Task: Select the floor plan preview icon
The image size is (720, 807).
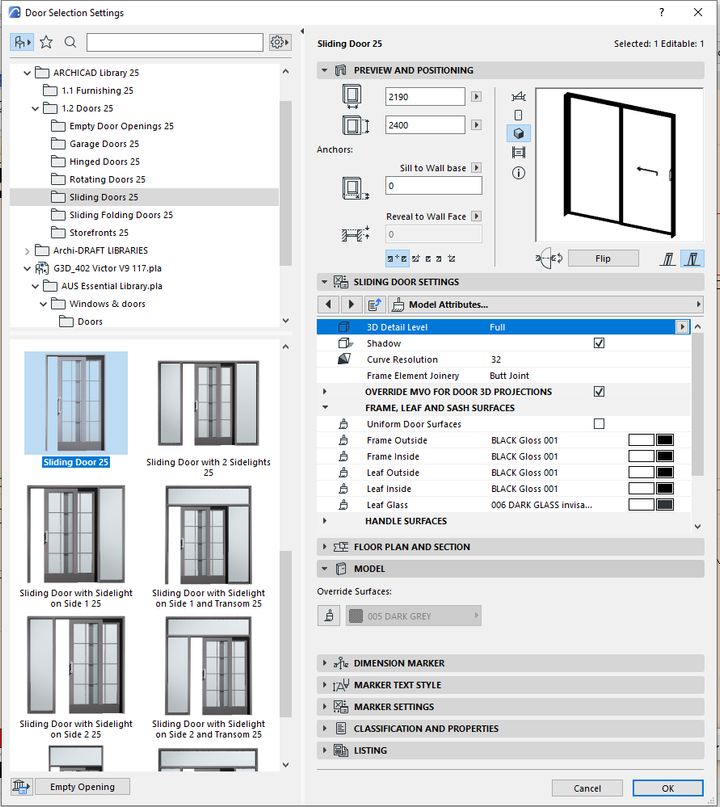Action: point(518,97)
